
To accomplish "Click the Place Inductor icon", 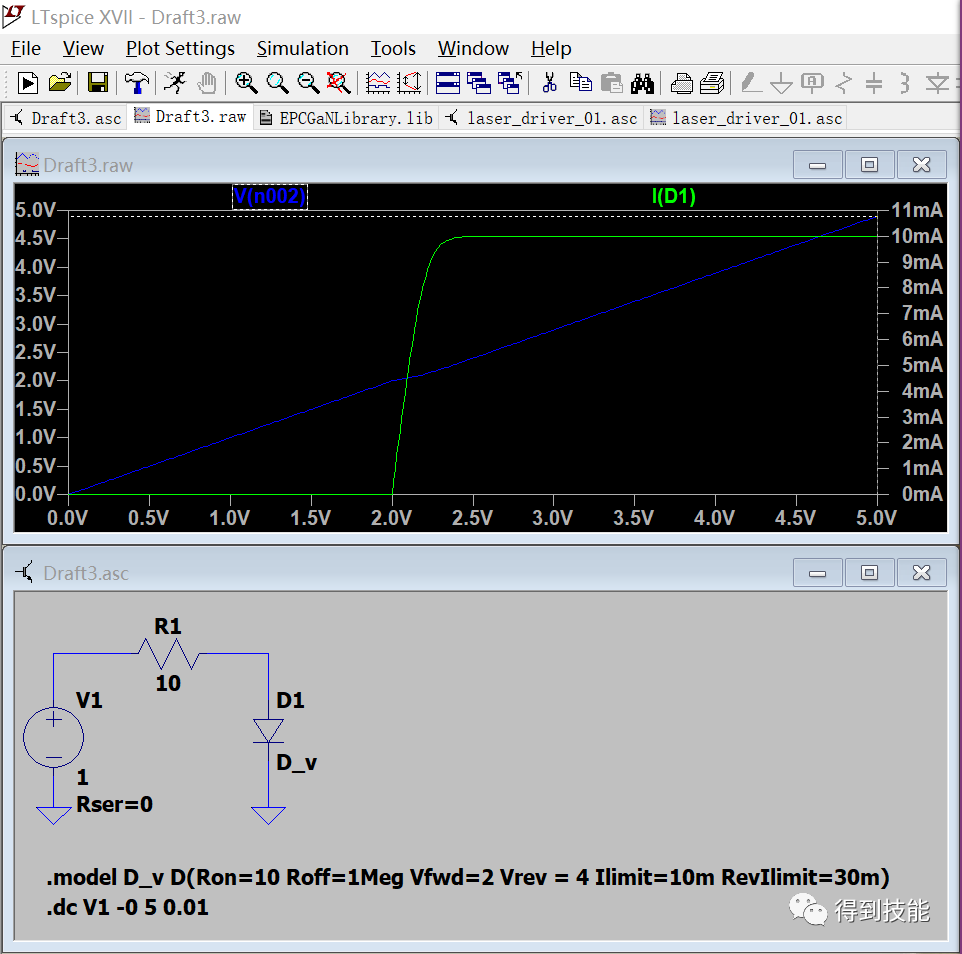I will coord(905,82).
